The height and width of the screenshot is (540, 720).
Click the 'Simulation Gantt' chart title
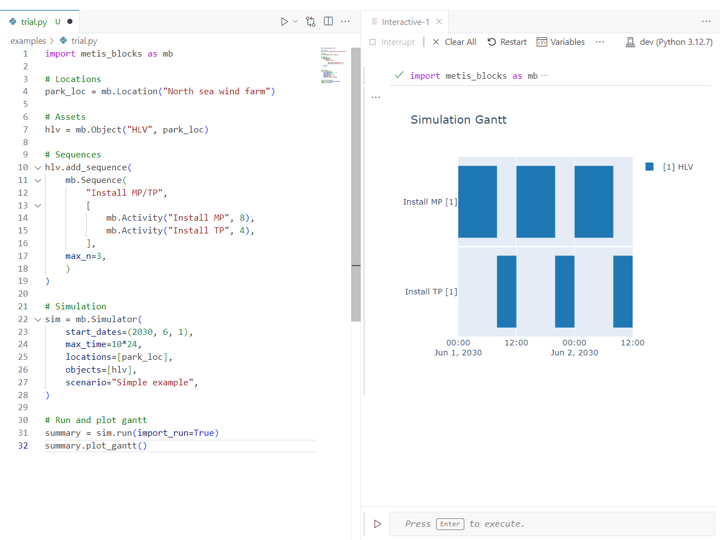458,120
